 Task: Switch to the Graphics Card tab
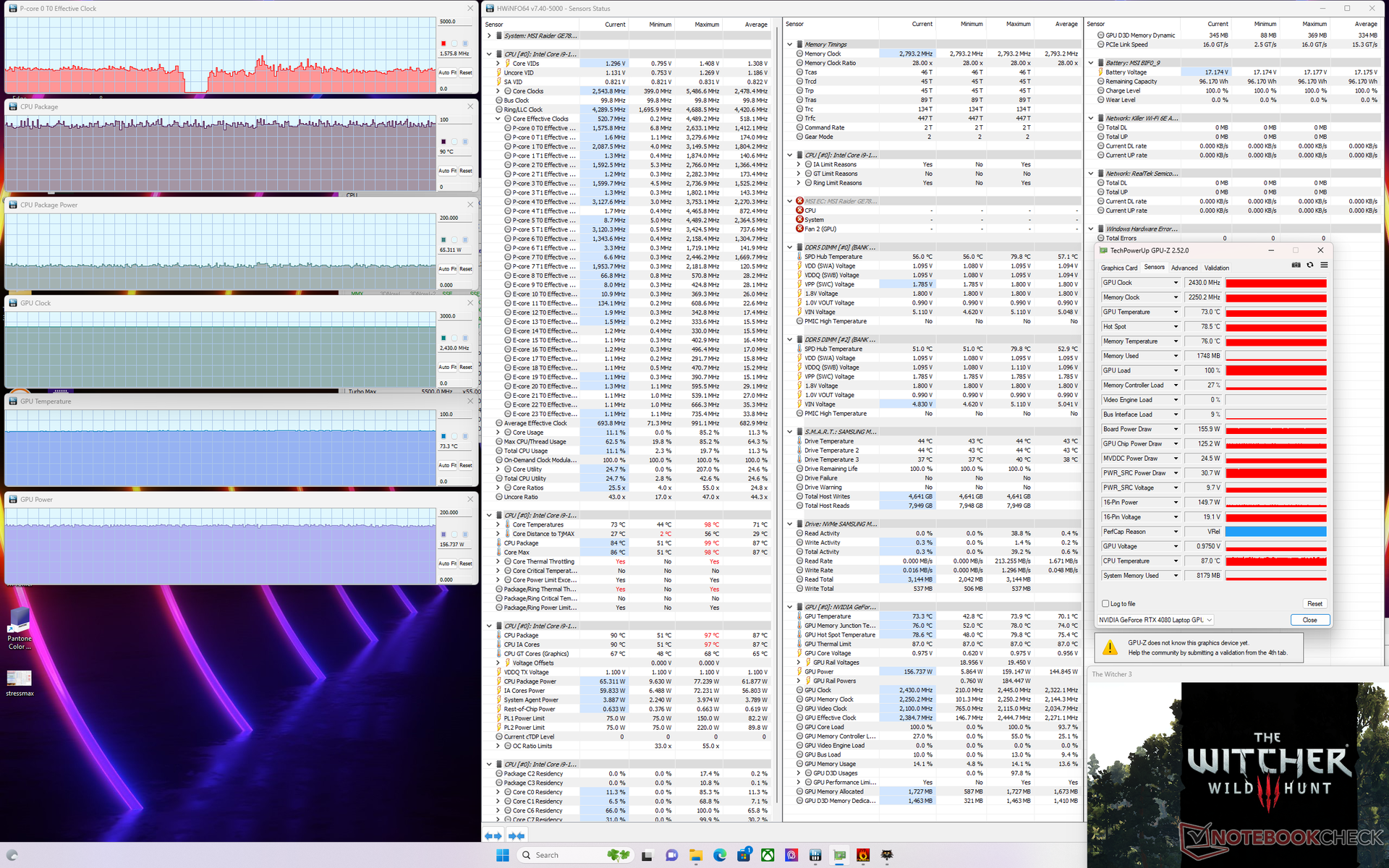(1119, 268)
